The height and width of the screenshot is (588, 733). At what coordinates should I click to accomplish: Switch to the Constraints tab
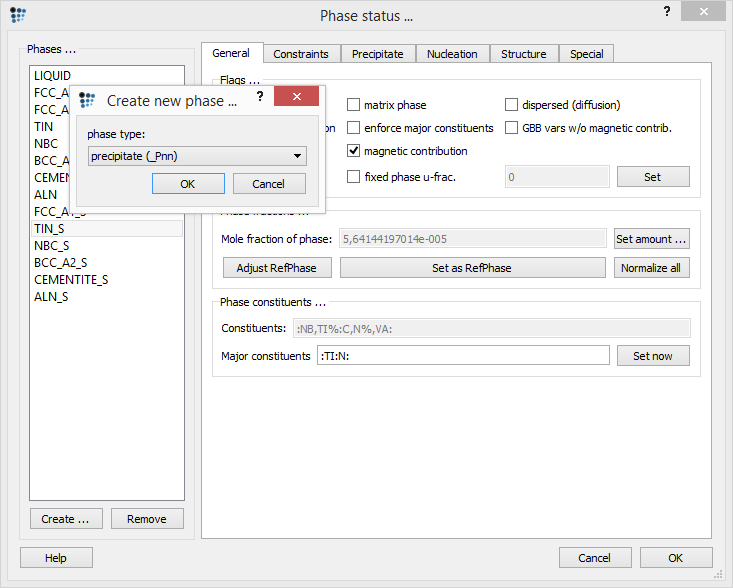pos(301,54)
